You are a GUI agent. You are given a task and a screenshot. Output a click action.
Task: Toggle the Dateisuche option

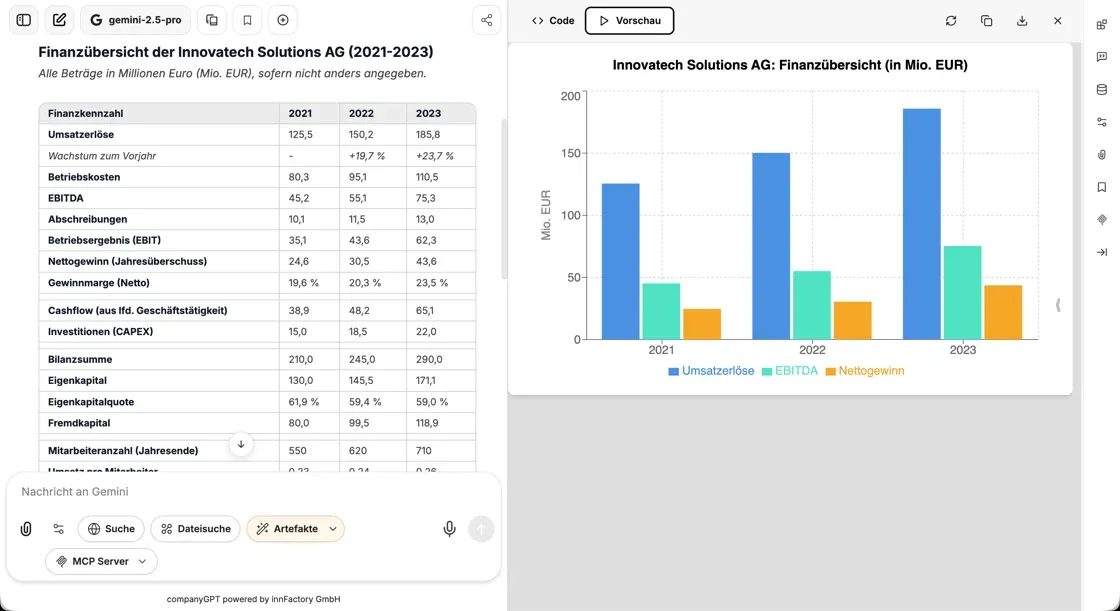196,529
